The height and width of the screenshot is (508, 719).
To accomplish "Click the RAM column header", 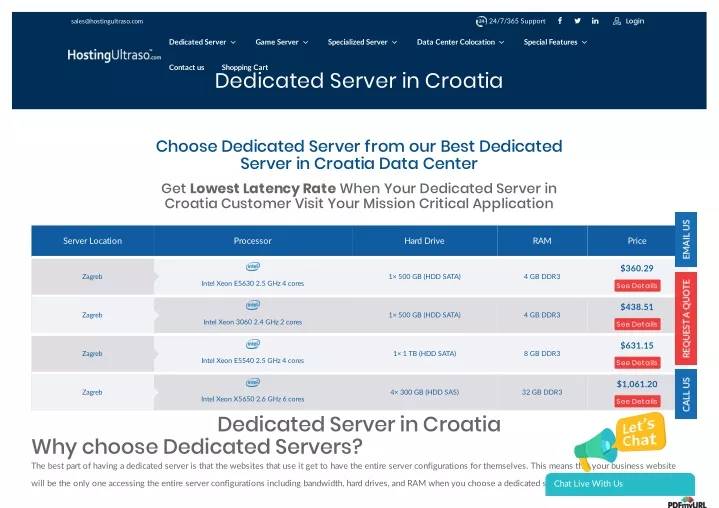I will pos(542,241).
